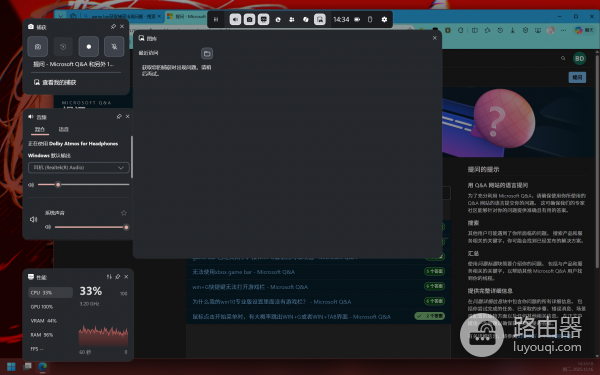Click the search icon beside BD avatar

[563, 58]
